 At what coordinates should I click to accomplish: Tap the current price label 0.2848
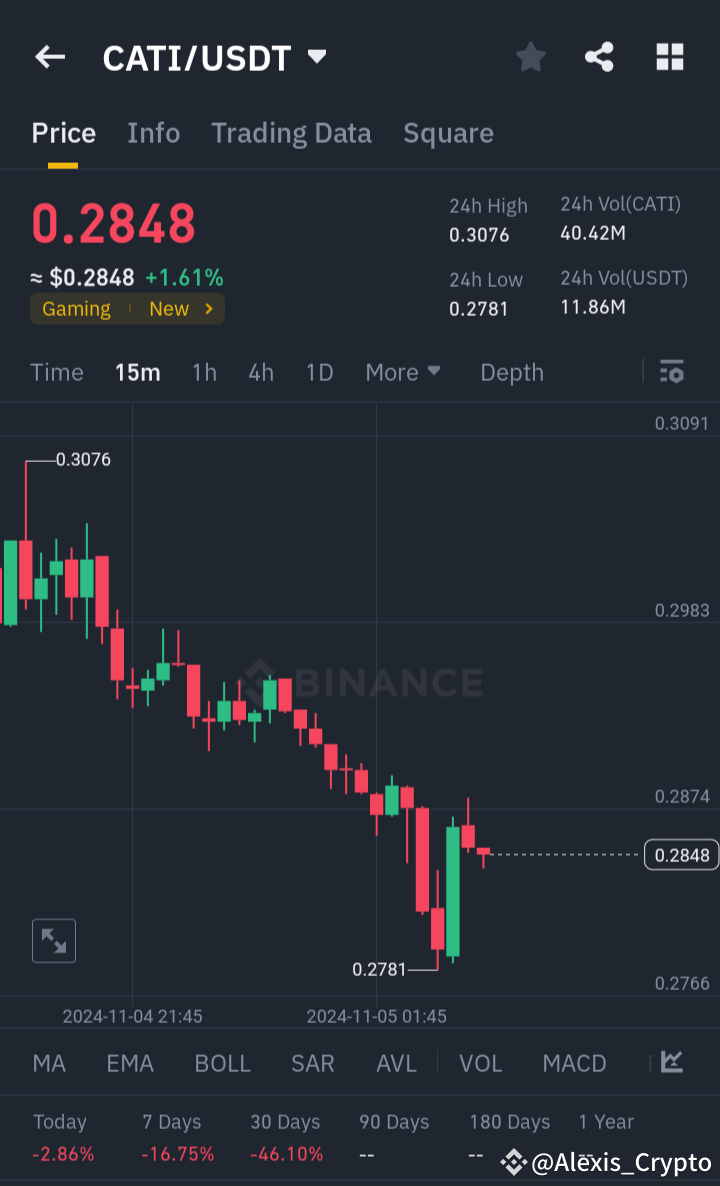(x=681, y=855)
